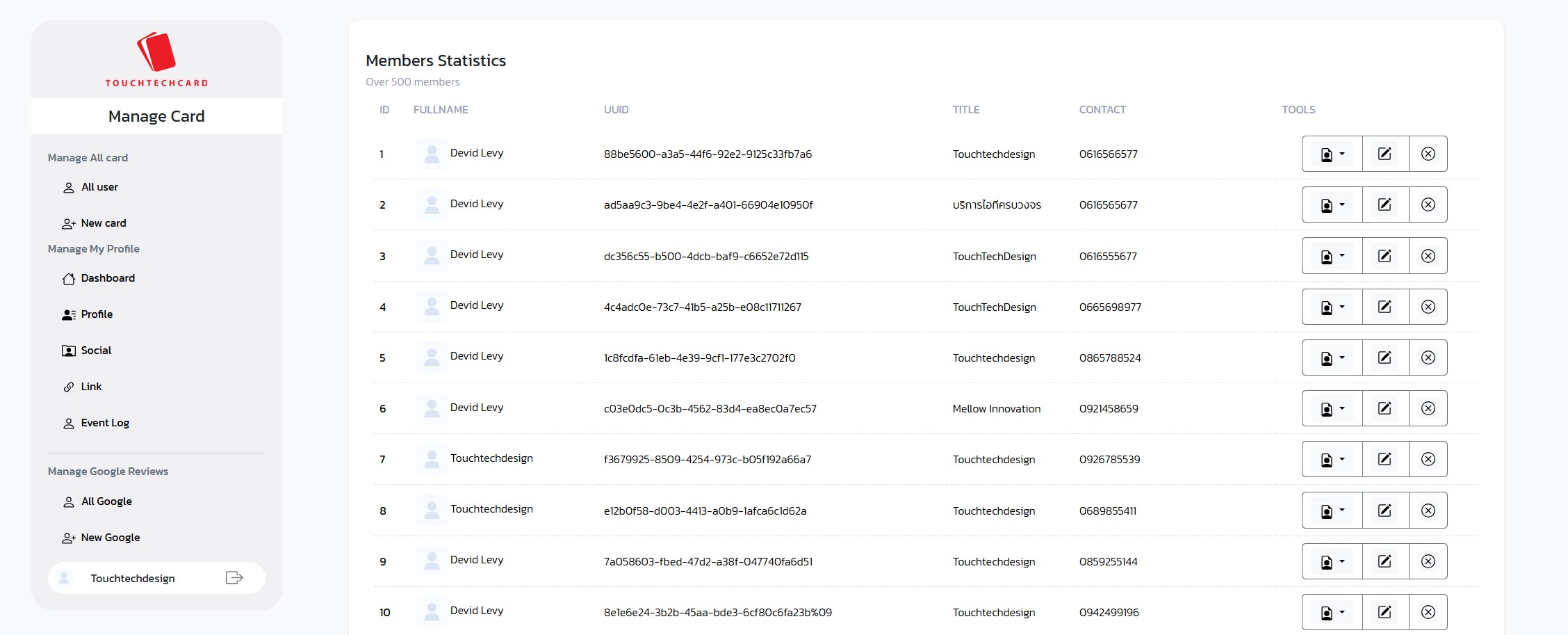The width and height of the screenshot is (1568, 635).
Task: Open the New Google link
Action: [x=110, y=538]
